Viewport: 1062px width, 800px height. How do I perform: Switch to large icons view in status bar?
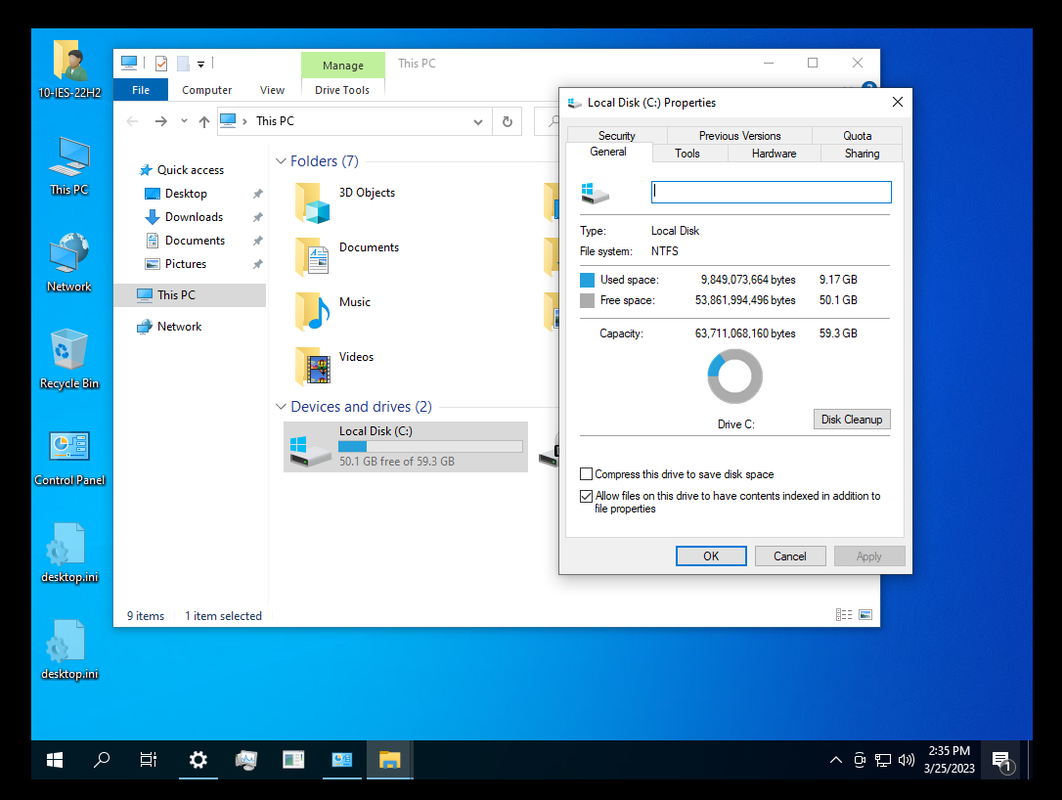pyautogui.click(x=866, y=614)
